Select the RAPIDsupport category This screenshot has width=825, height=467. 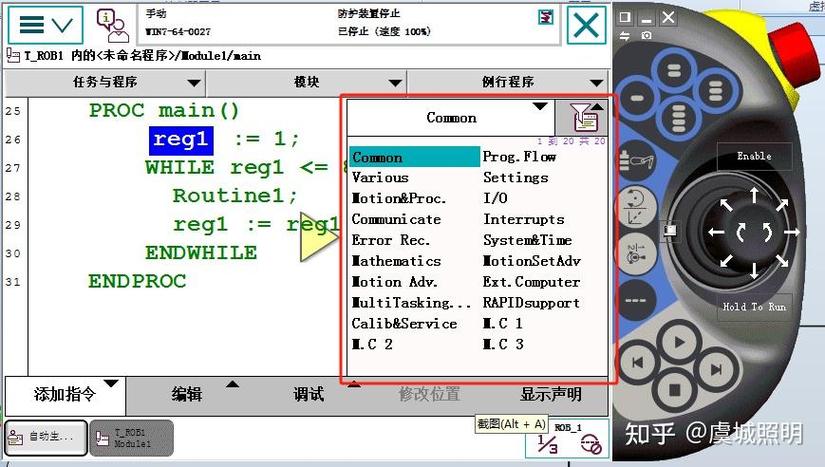click(x=531, y=303)
